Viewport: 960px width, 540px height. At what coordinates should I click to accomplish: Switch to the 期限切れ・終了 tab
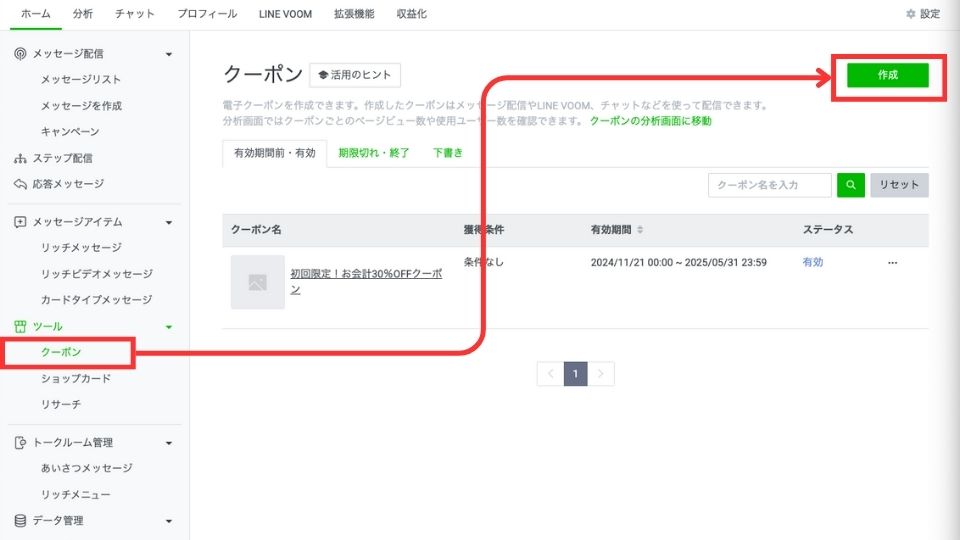[374, 153]
